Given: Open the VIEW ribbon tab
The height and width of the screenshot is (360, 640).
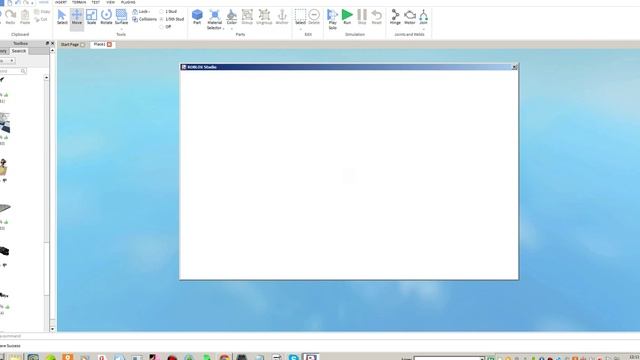Looking at the screenshot, I should click(x=110, y=2).
